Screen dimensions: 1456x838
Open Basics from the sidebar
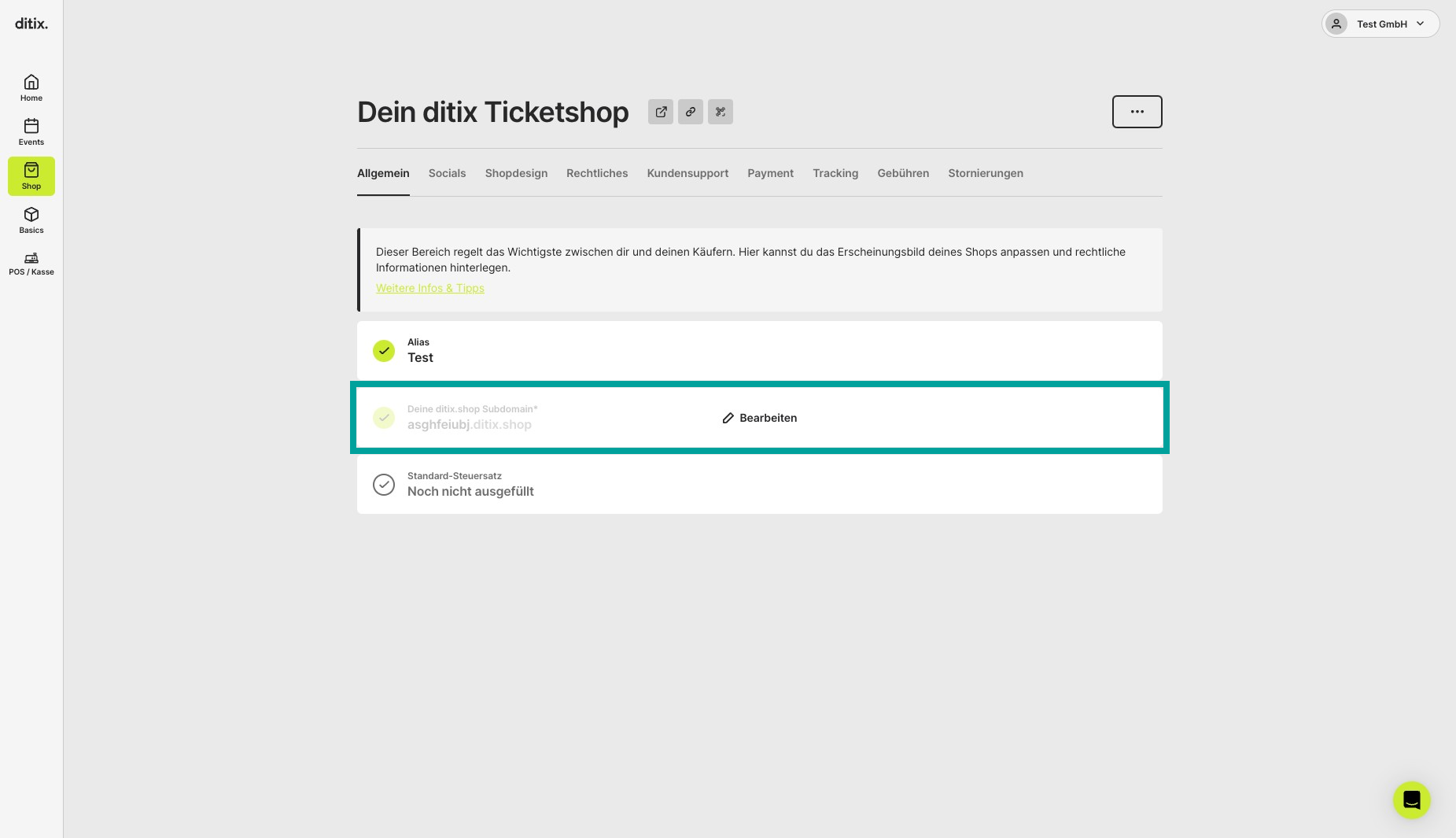point(31,220)
